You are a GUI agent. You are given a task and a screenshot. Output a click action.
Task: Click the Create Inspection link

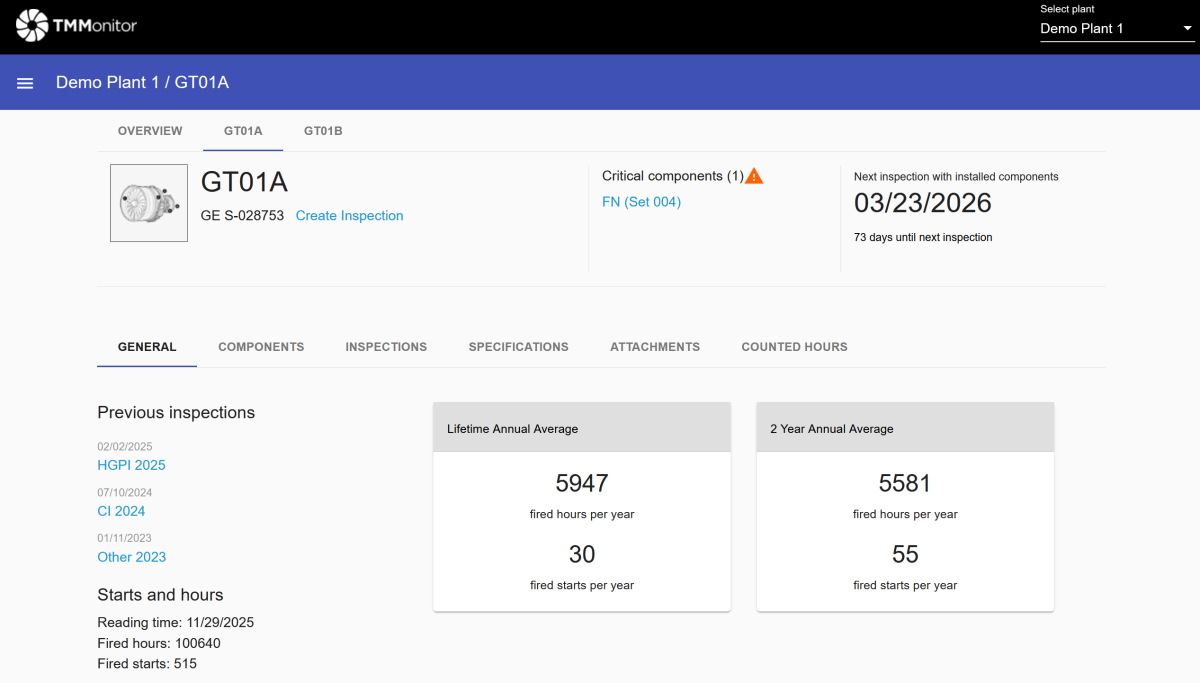[x=349, y=216]
